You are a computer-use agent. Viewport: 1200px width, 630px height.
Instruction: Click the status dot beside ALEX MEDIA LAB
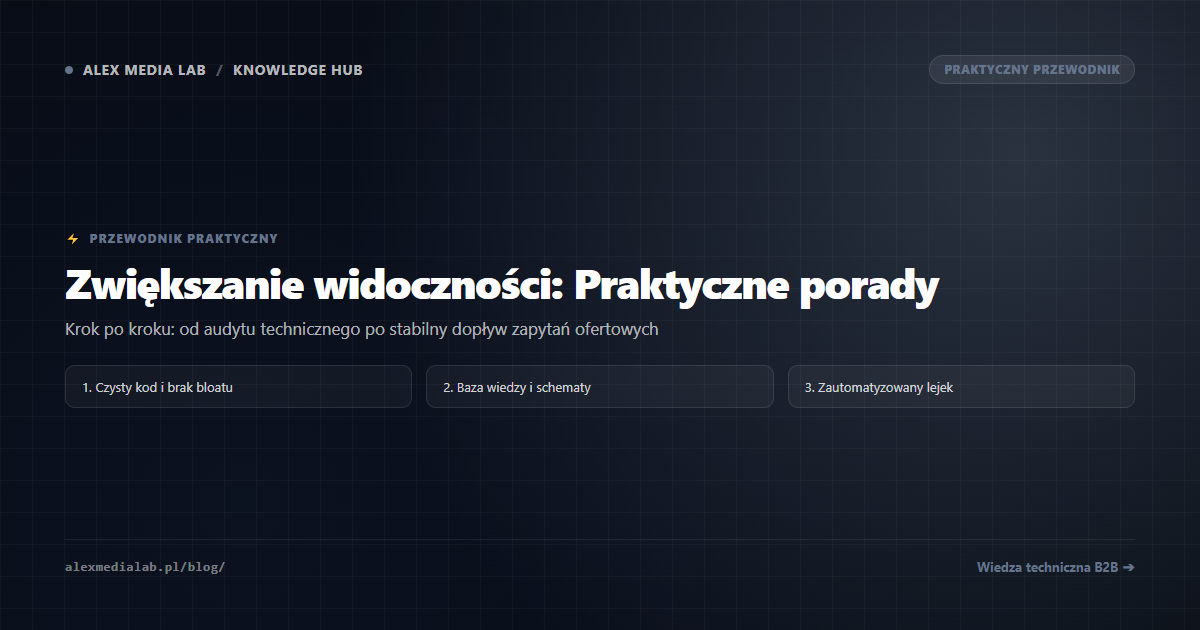[x=69, y=70]
